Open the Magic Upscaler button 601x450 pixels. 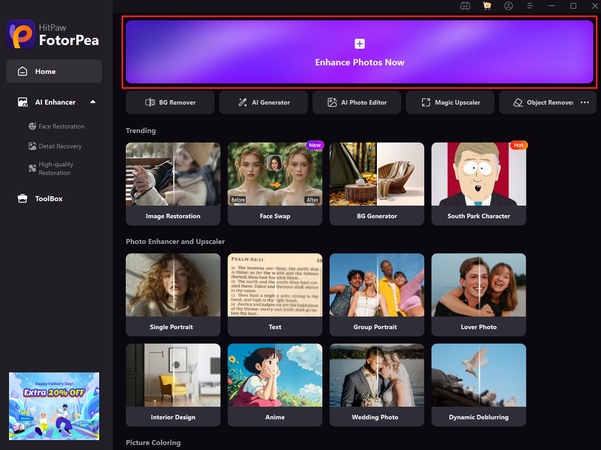(450, 102)
